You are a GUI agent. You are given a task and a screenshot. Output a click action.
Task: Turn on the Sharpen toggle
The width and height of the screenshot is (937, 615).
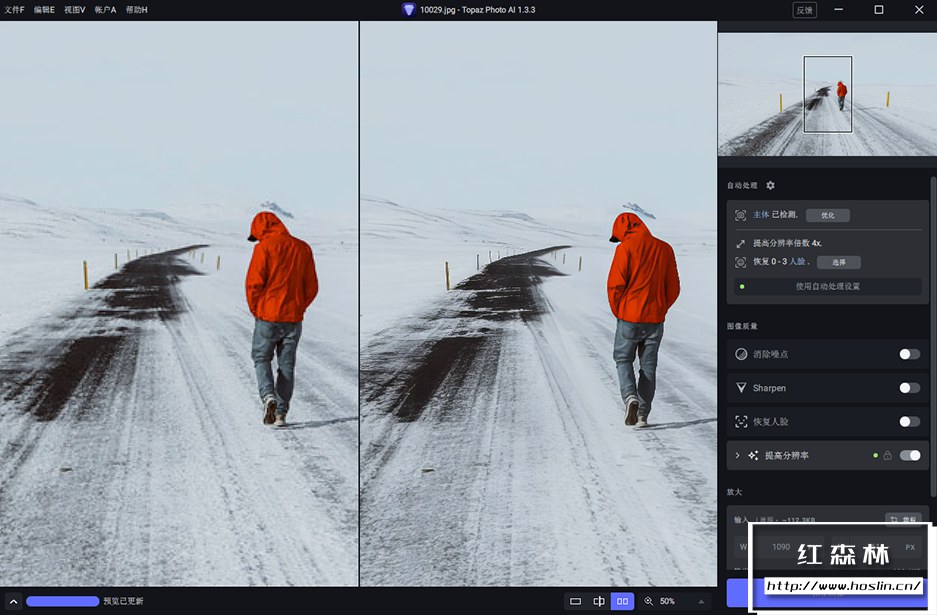(909, 388)
